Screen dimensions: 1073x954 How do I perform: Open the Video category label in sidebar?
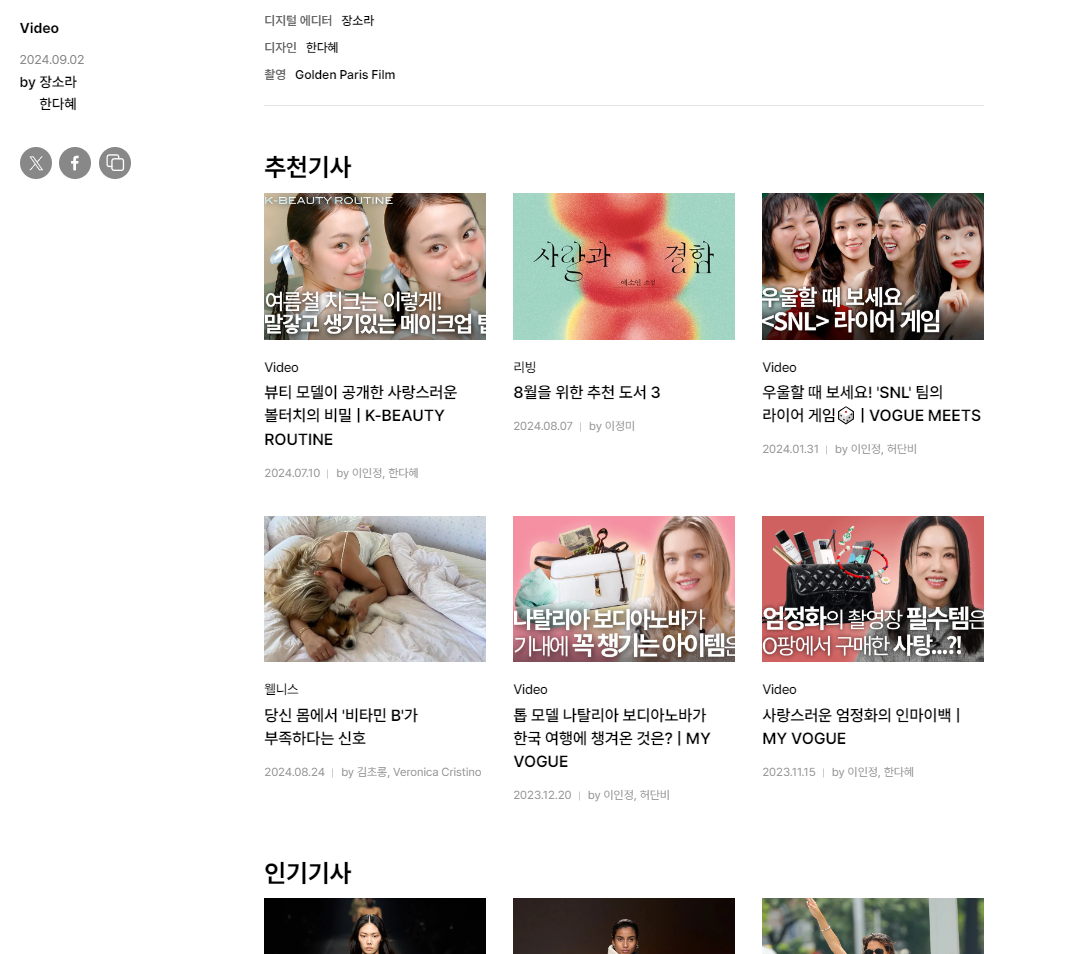pyautogui.click(x=39, y=28)
